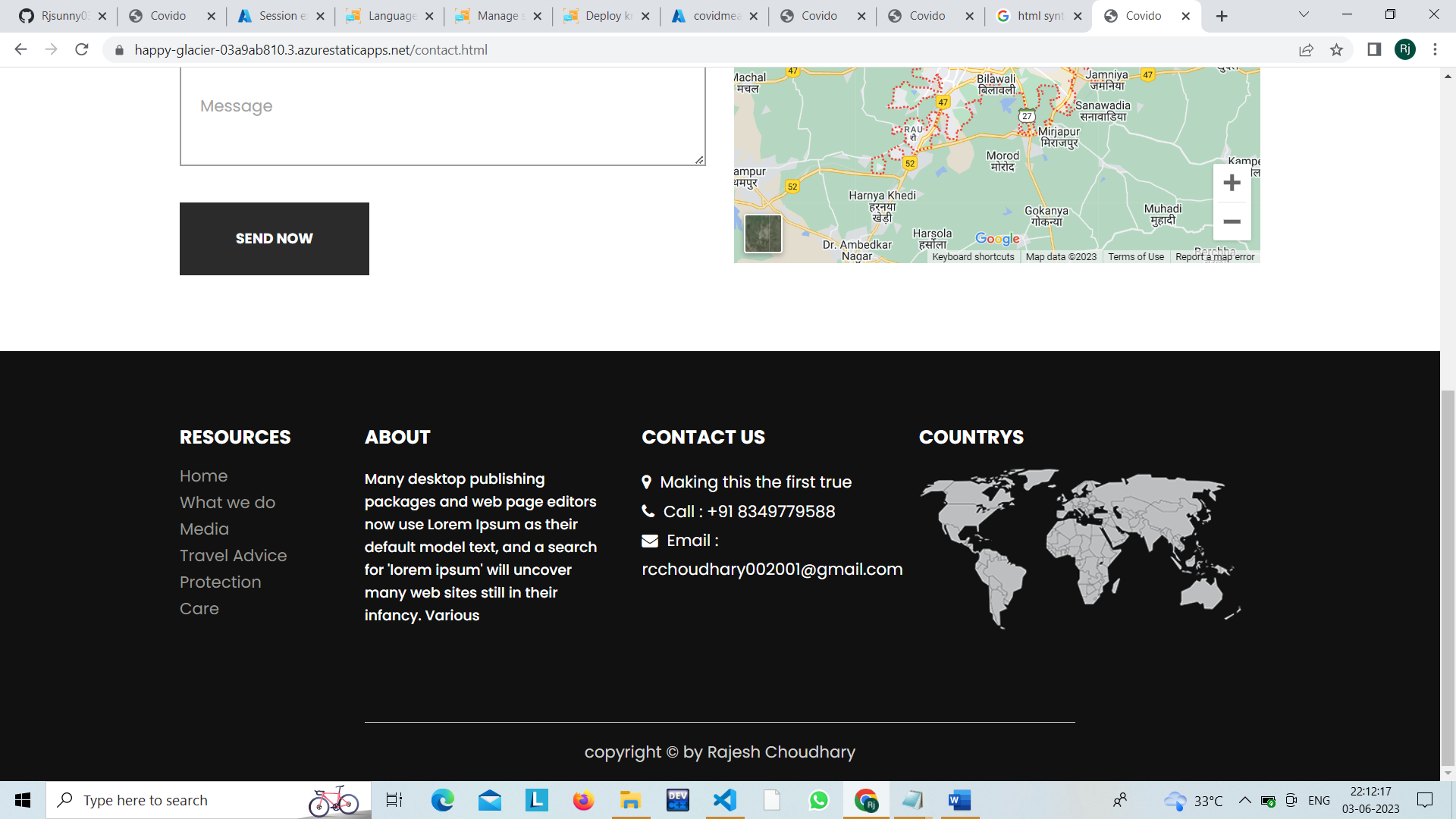Viewport: 1456px width, 819px height.
Task: Open the Chrome three-dot menu
Action: click(1435, 50)
